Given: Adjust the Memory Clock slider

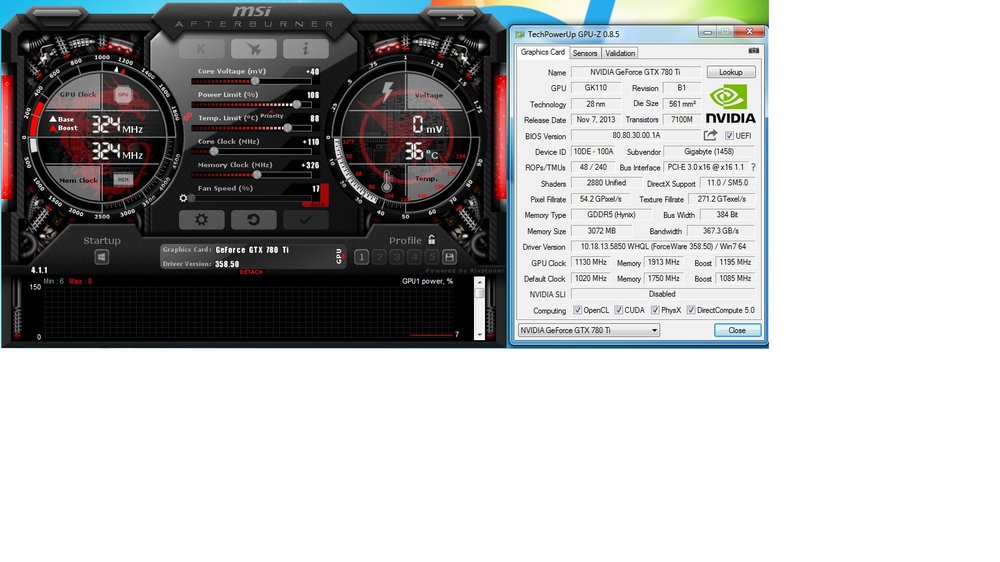Looking at the screenshot, I should (252, 175).
